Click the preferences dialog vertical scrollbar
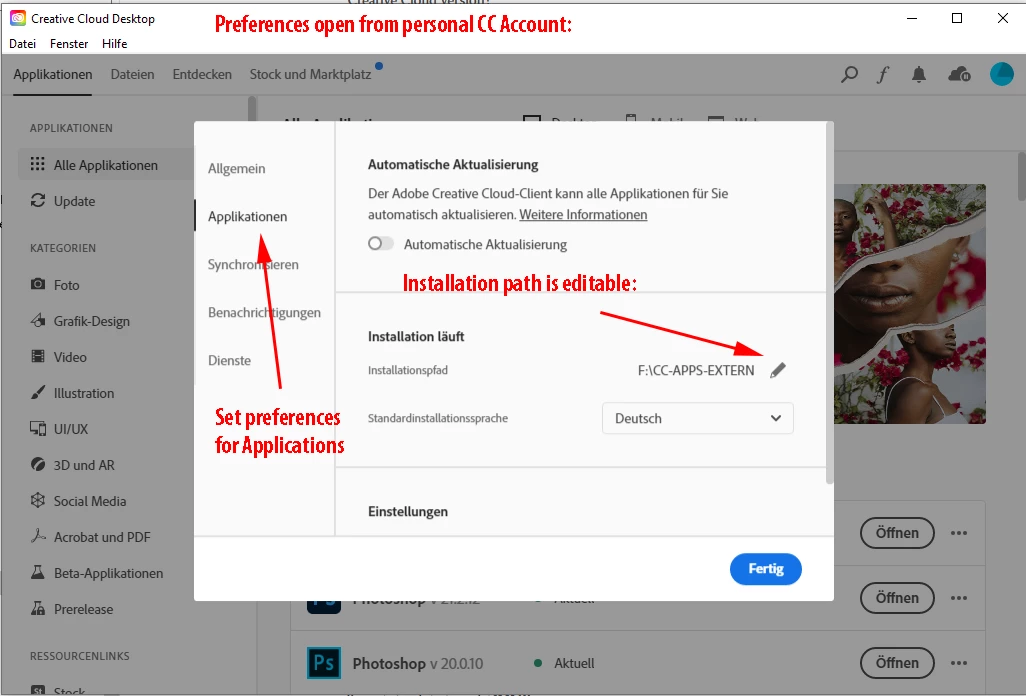 coord(830,302)
